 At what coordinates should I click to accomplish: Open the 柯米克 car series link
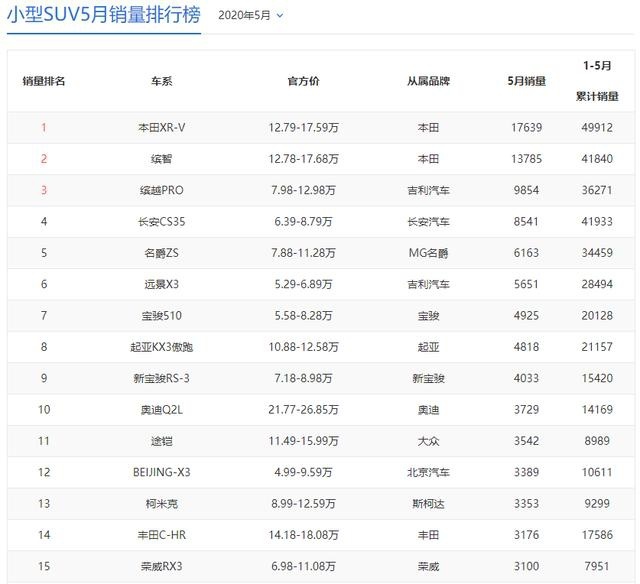point(162,504)
